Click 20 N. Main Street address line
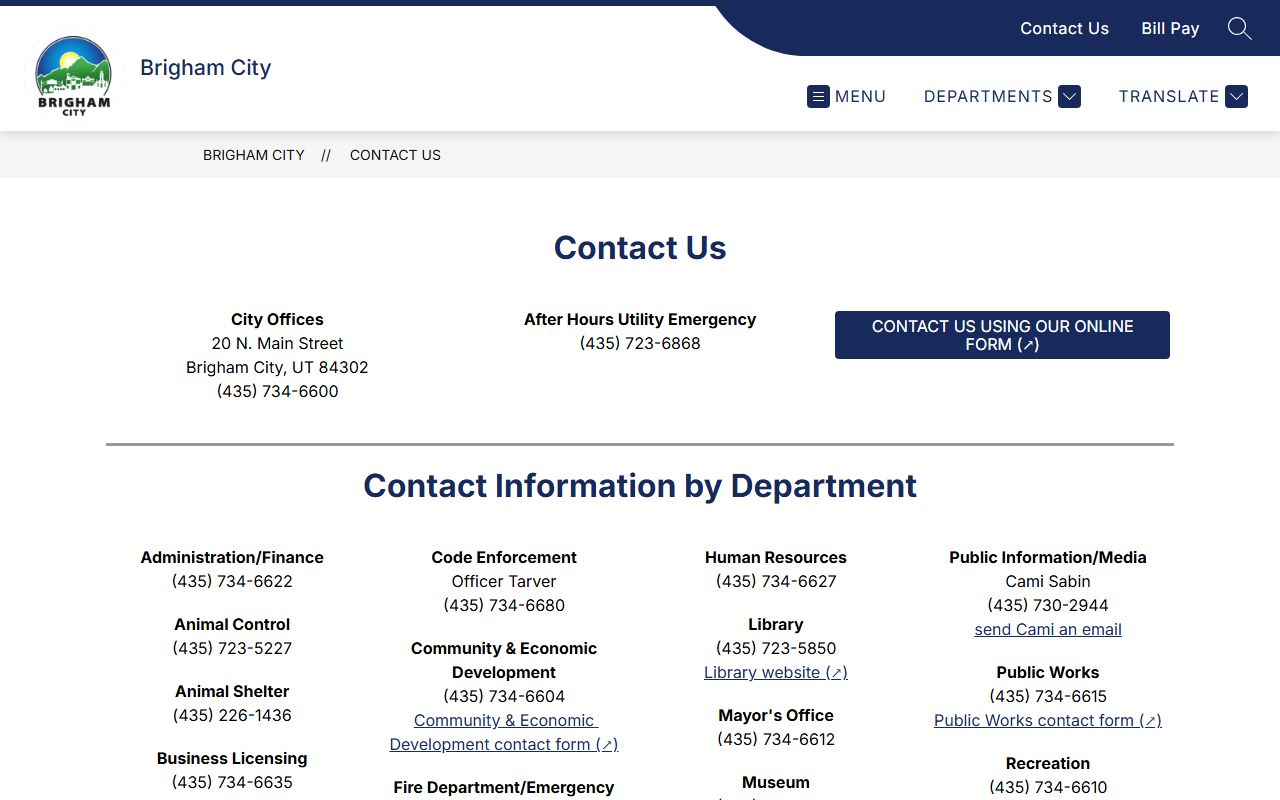The width and height of the screenshot is (1280, 800). pos(277,343)
